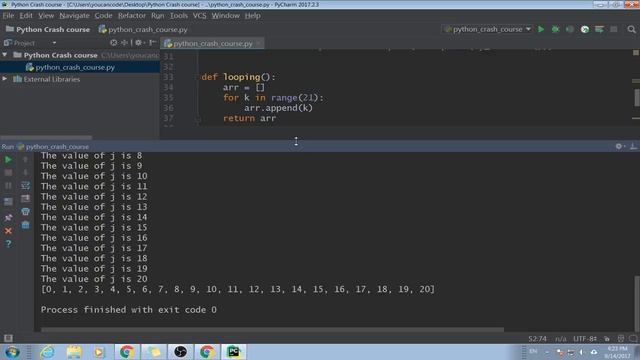Open the Code menu
This screenshot has height=360, width=640.
(x=103, y=16)
